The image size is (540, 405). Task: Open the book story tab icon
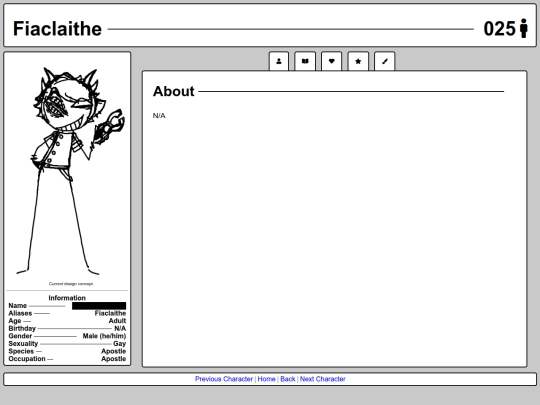[x=305, y=61]
